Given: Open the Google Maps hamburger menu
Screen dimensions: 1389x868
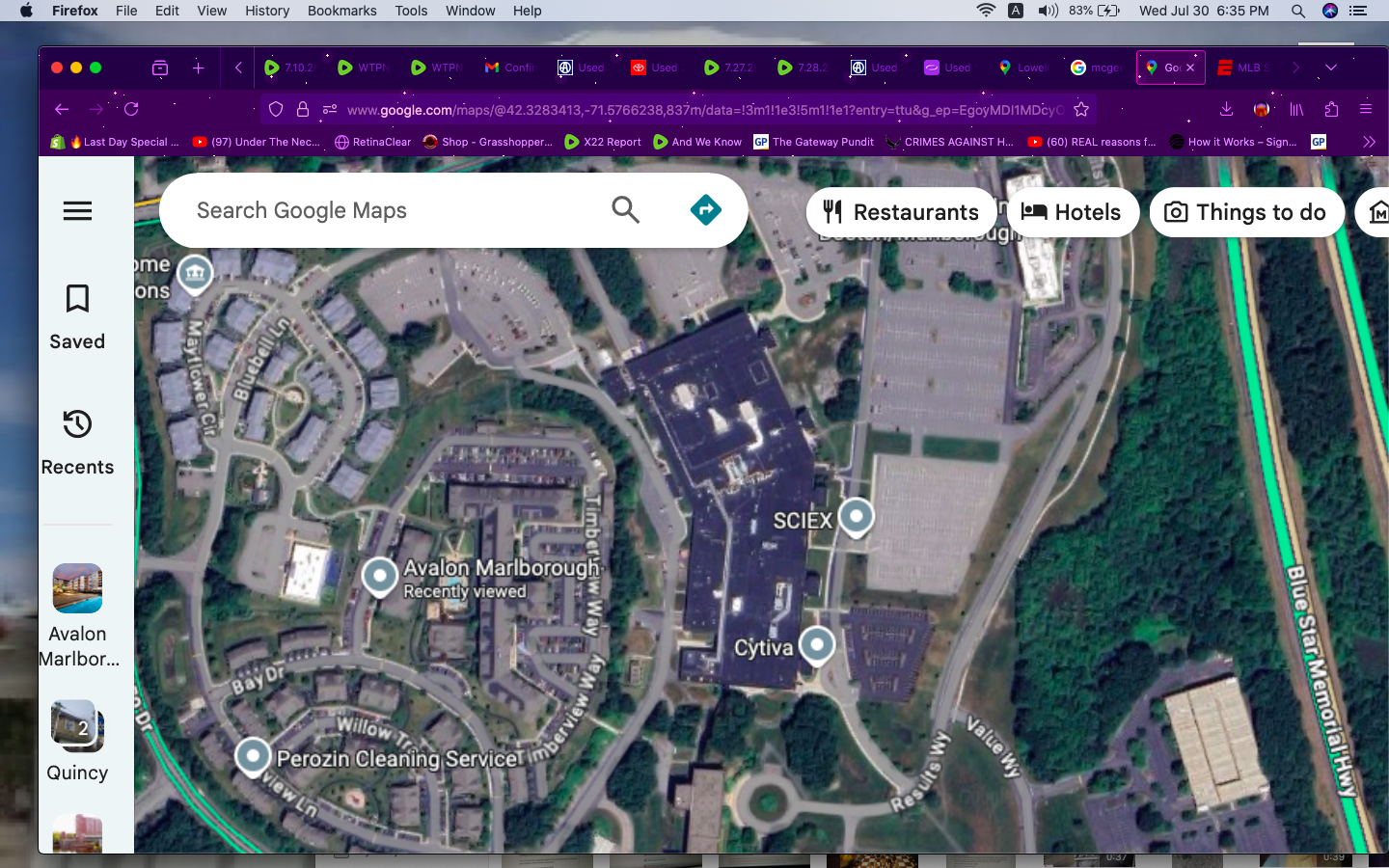Looking at the screenshot, I should pos(77,210).
